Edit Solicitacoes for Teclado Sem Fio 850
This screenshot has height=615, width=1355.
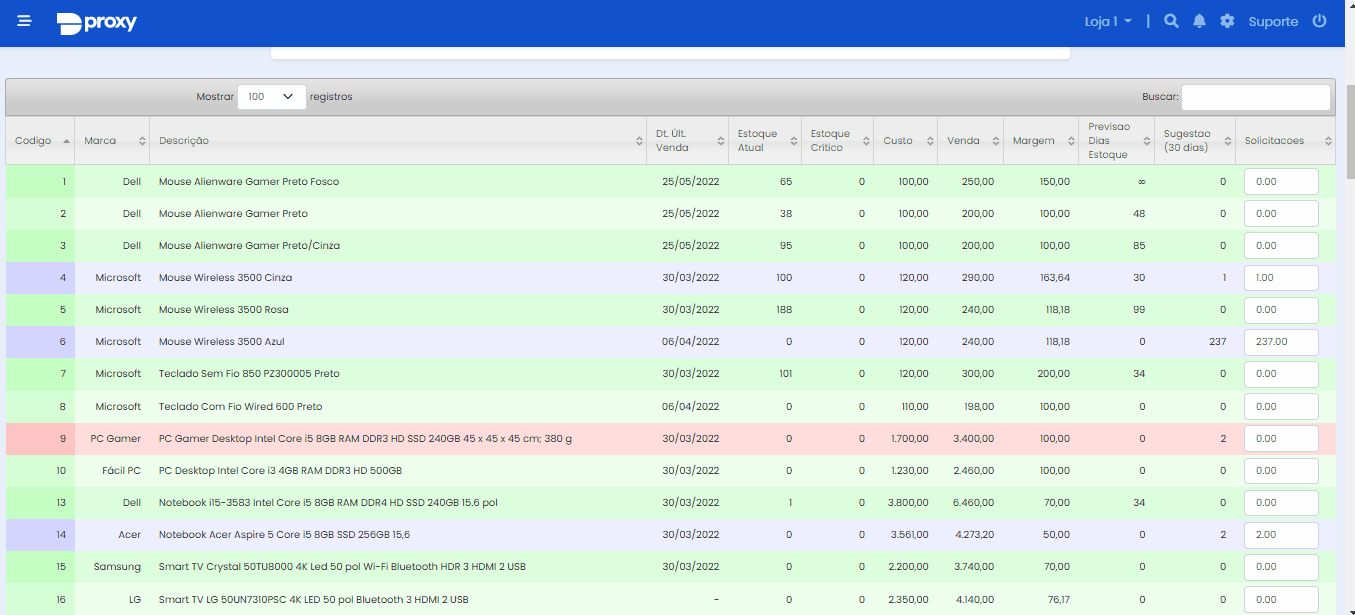[1281, 374]
